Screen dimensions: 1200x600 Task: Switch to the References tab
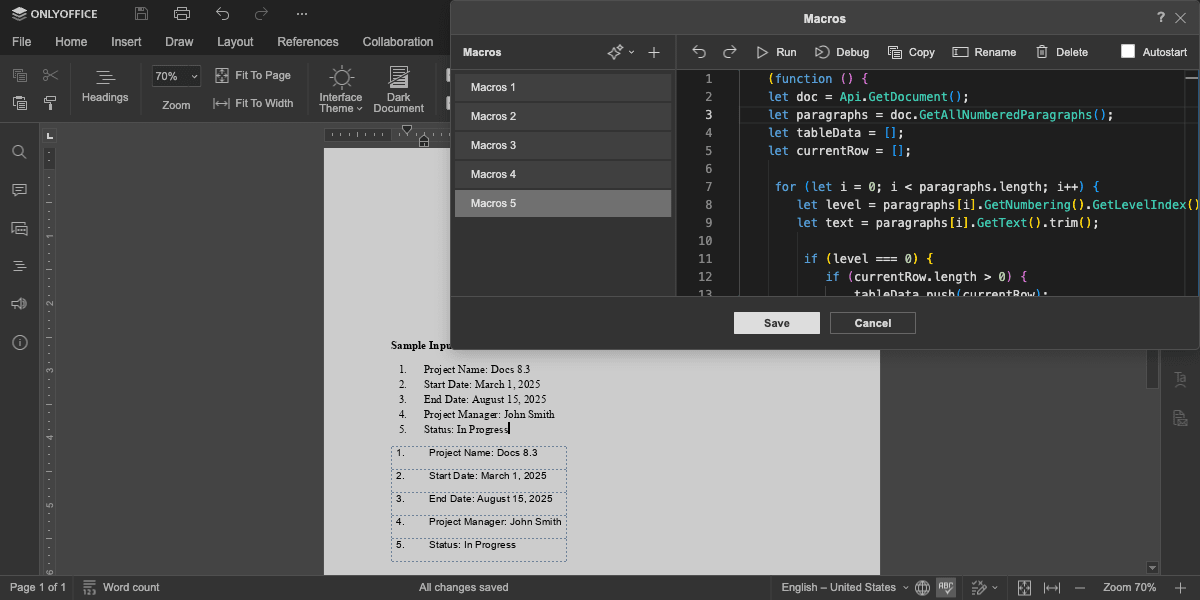pyautogui.click(x=308, y=42)
